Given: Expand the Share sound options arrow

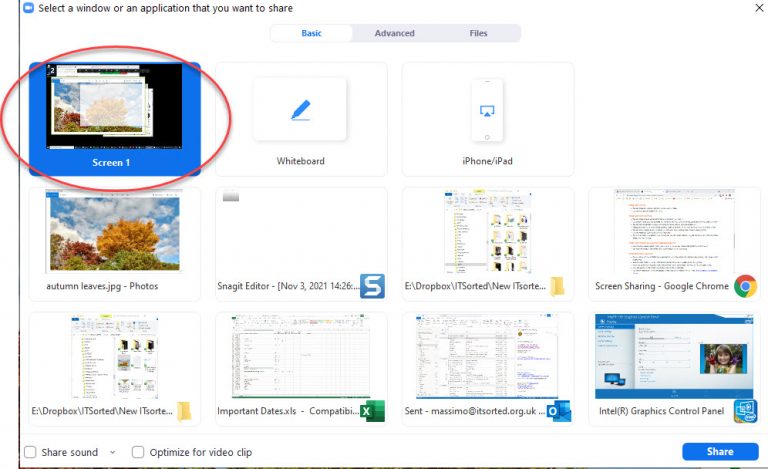Looking at the screenshot, I should tap(113, 452).
